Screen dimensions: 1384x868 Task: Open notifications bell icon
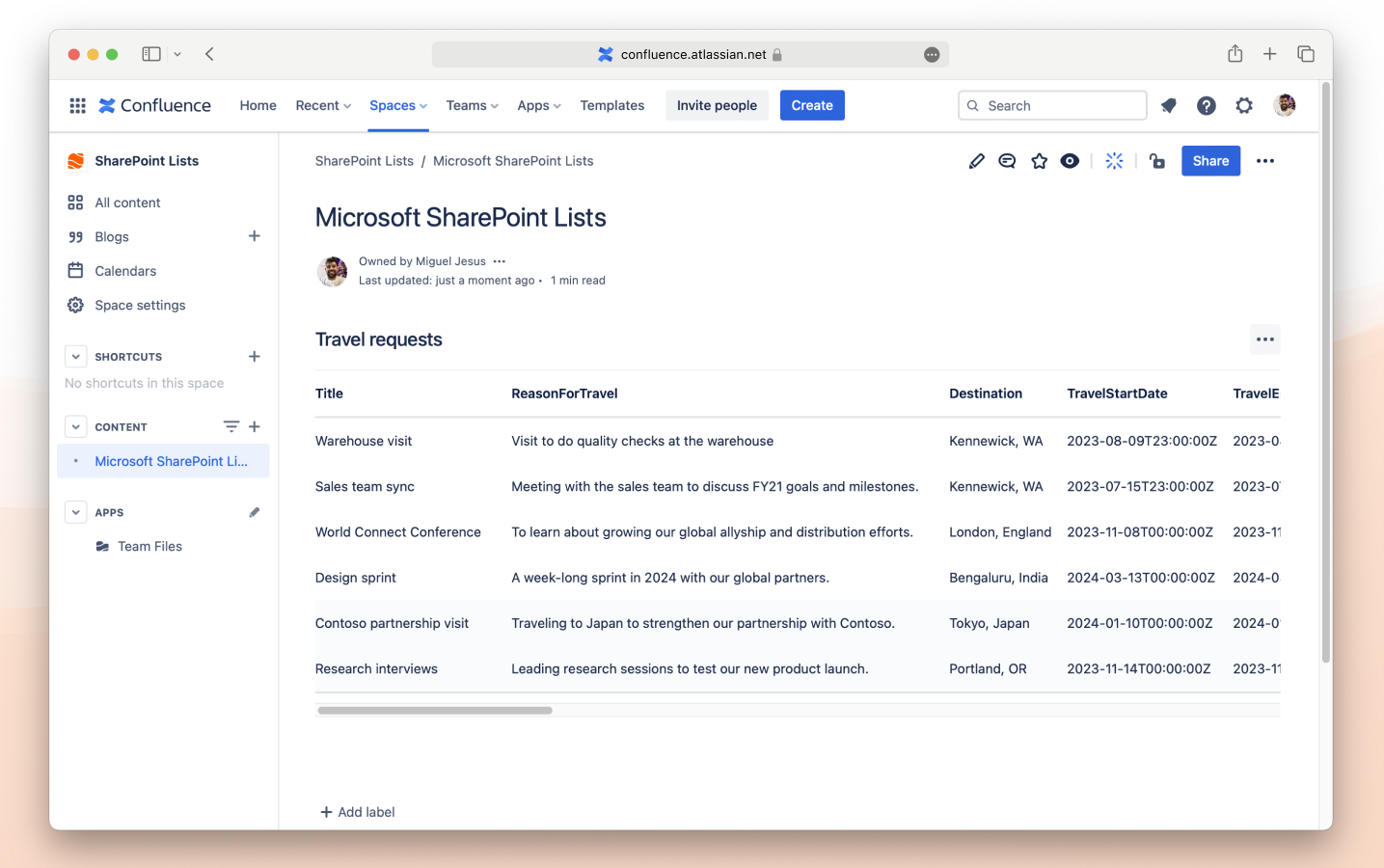(1169, 106)
